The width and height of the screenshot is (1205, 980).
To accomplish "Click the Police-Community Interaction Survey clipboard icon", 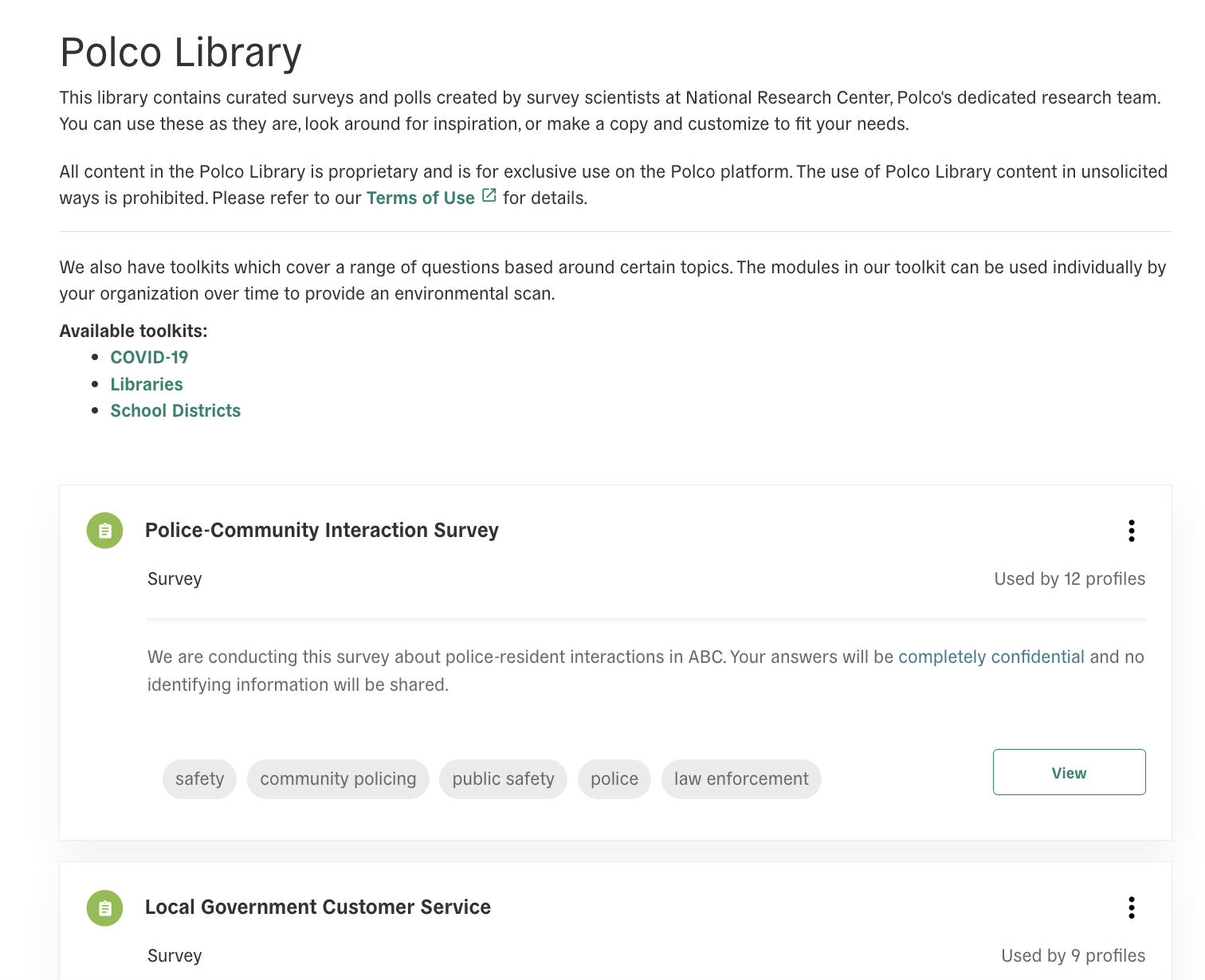I will pos(104,531).
